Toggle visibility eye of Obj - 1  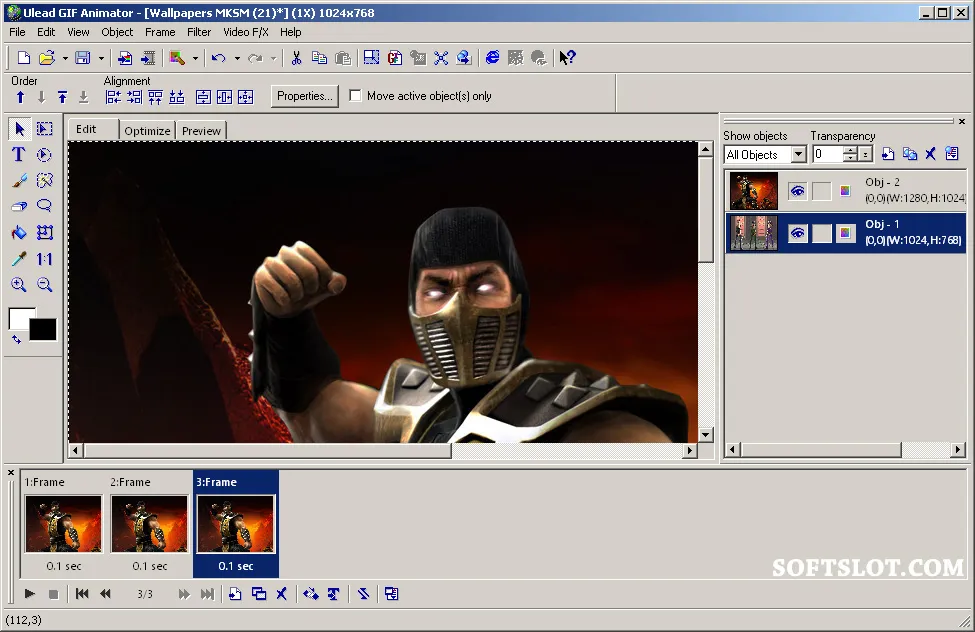tap(797, 233)
